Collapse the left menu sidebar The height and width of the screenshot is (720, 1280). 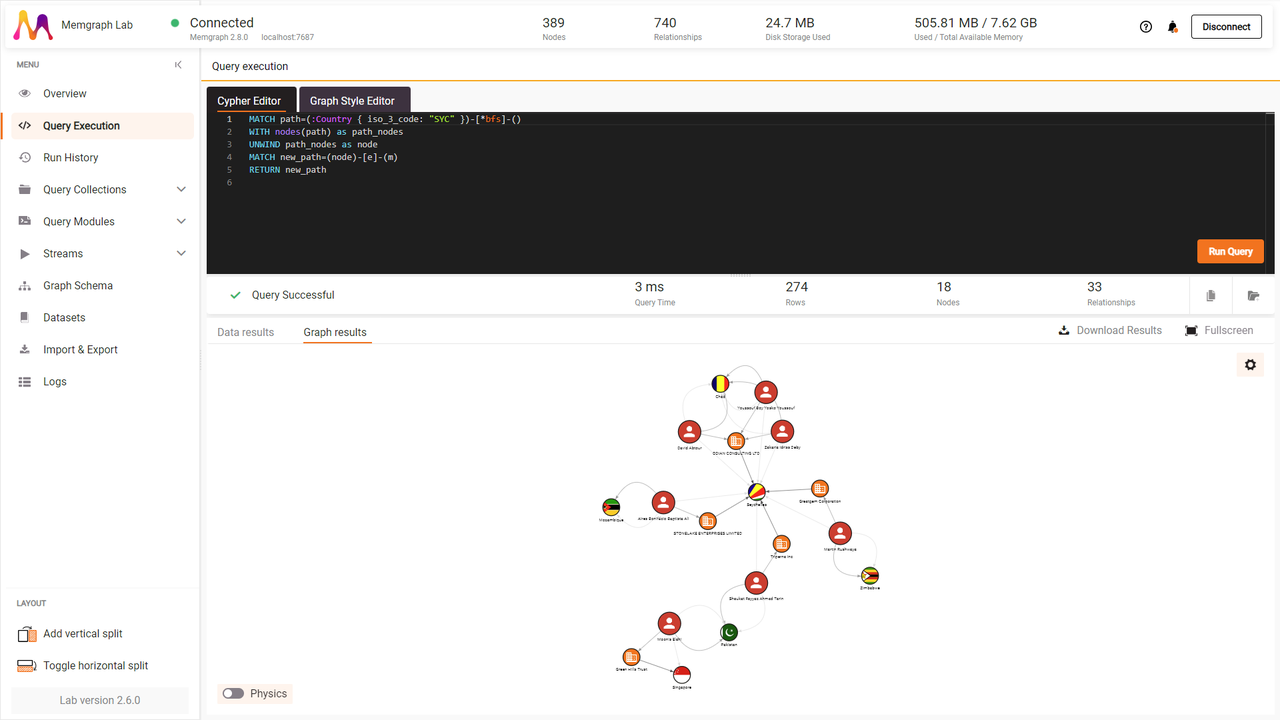coord(178,64)
